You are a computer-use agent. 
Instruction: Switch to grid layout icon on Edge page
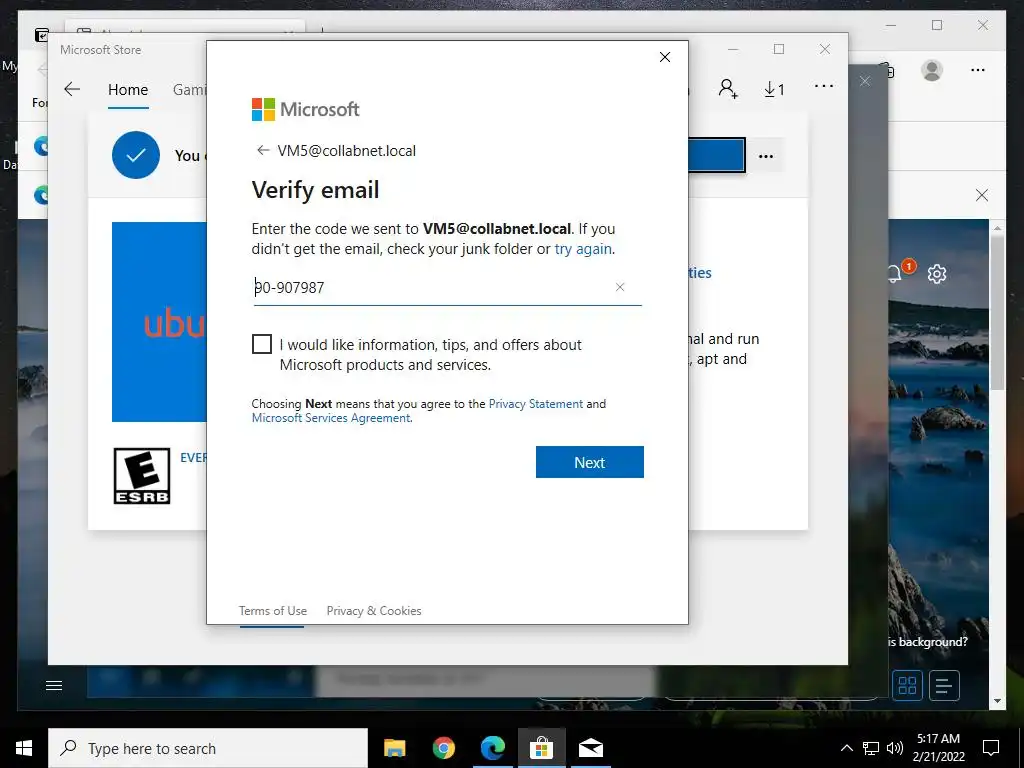pyautogui.click(x=907, y=686)
